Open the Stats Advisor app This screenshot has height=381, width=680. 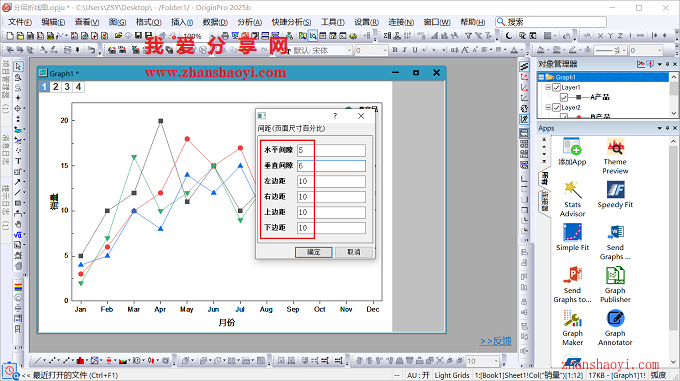pos(572,199)
